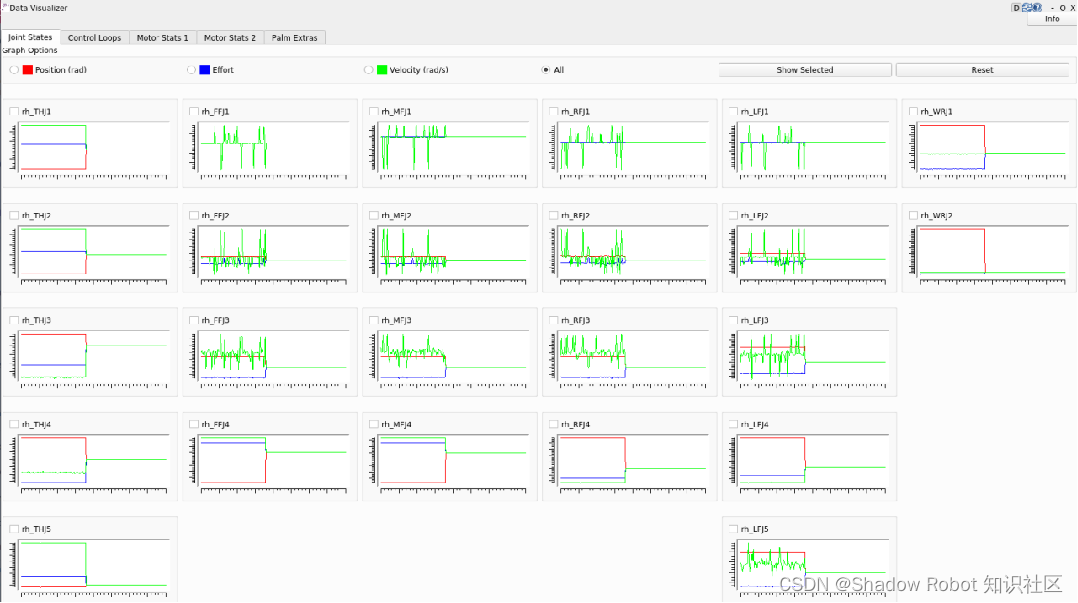
Task: Select the Effort radio button
Action: [x=191, y=70]
